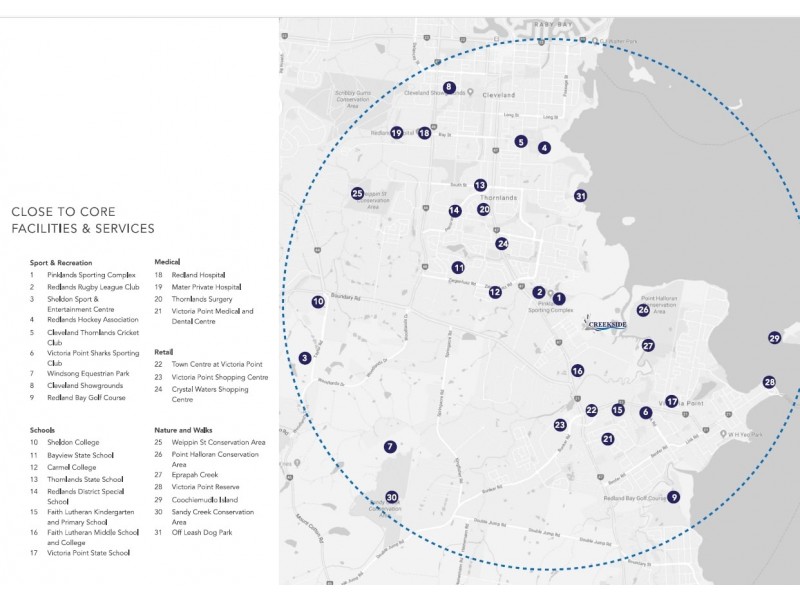
Task: Click map marker 26 at Point Halloran
Action: tap(643, 310)
